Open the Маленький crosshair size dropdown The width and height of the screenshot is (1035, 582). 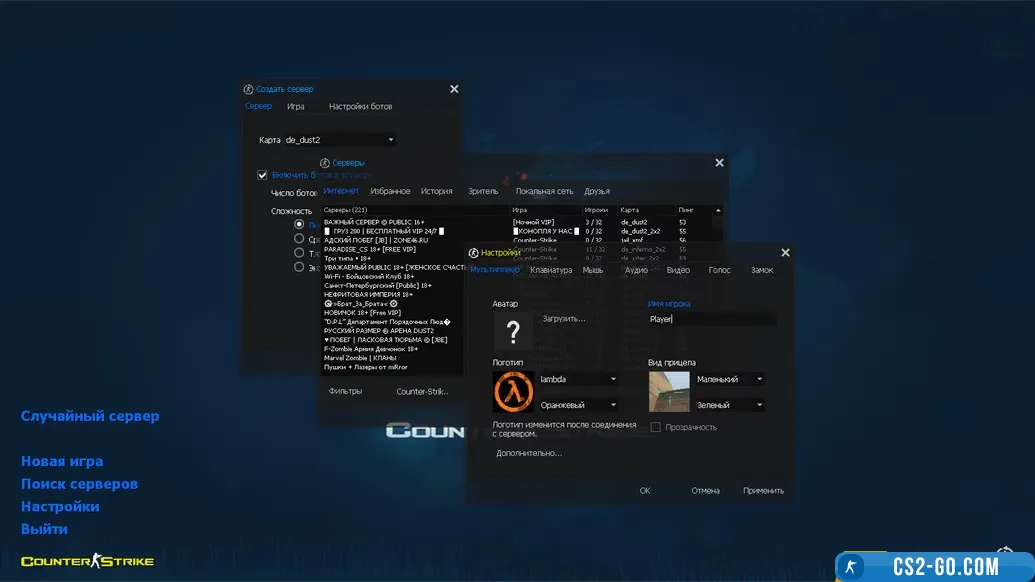[x=730, y=380]
